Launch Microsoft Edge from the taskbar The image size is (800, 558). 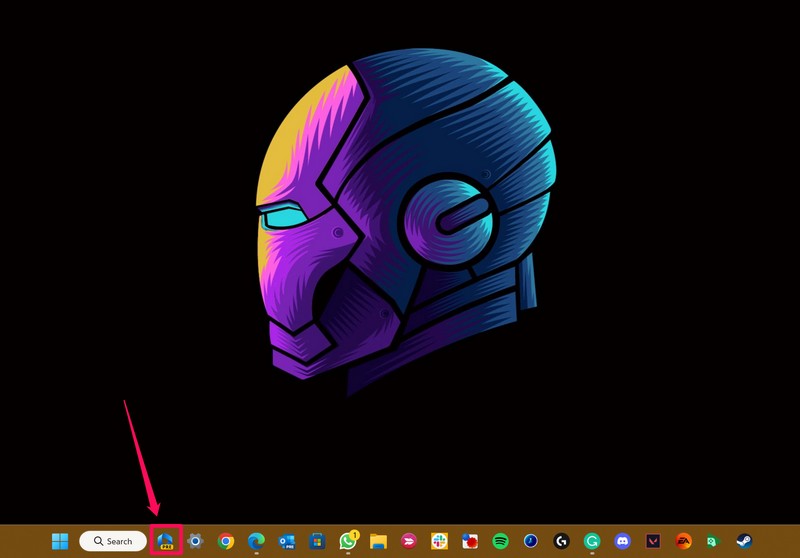[256, 541]
